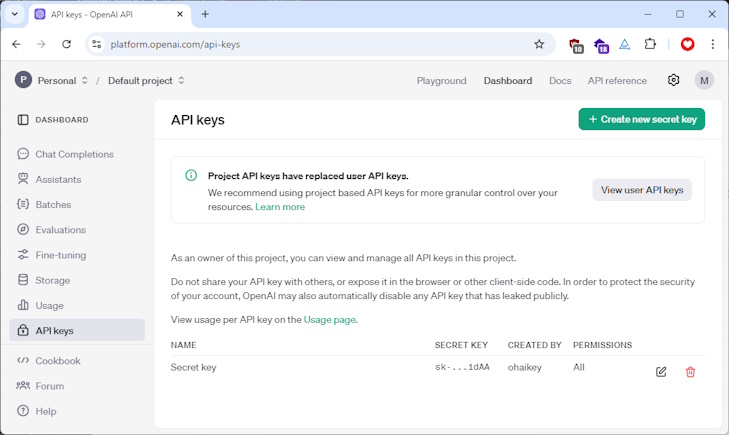Click the 'API keys' page heading

[x=198, y=120]
